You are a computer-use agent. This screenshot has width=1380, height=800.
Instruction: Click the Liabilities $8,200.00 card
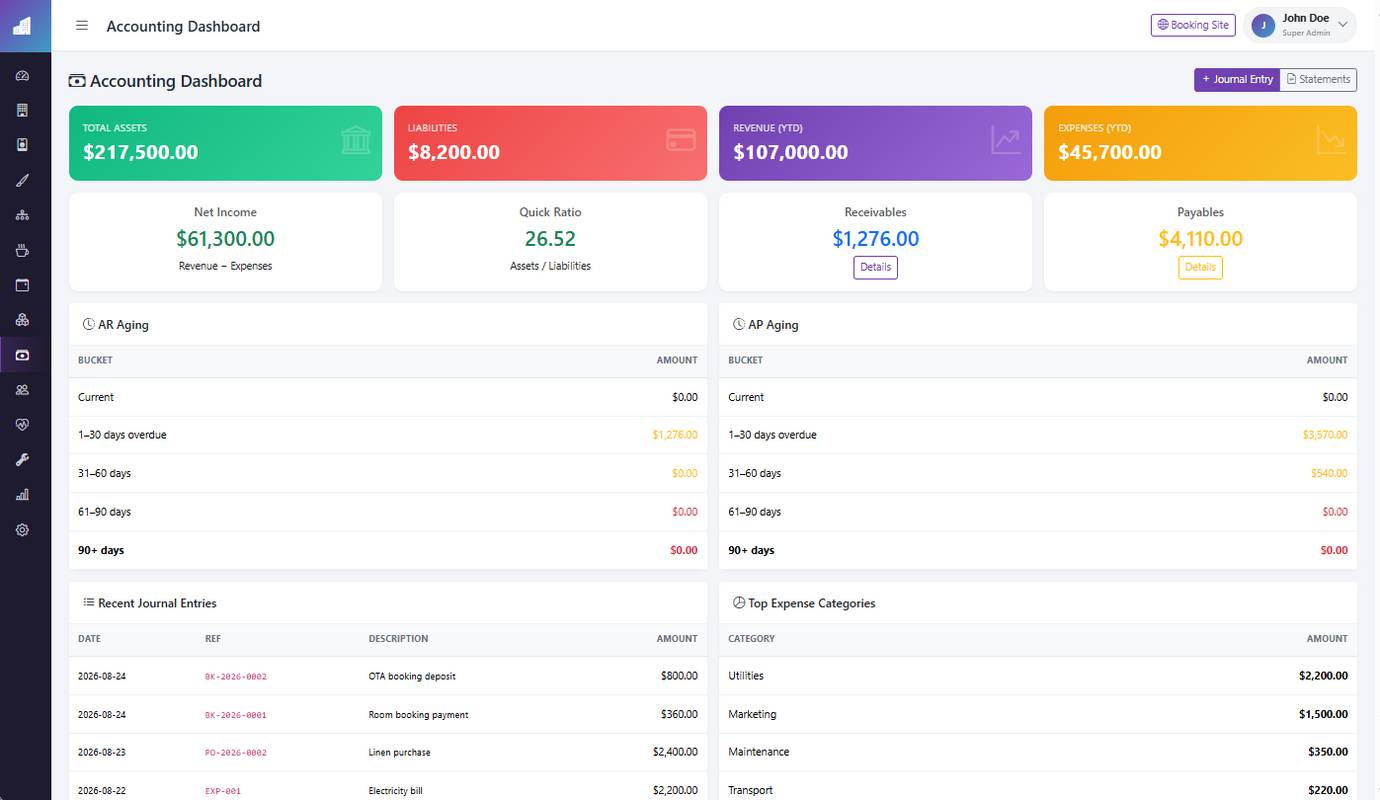click(550, 143)
